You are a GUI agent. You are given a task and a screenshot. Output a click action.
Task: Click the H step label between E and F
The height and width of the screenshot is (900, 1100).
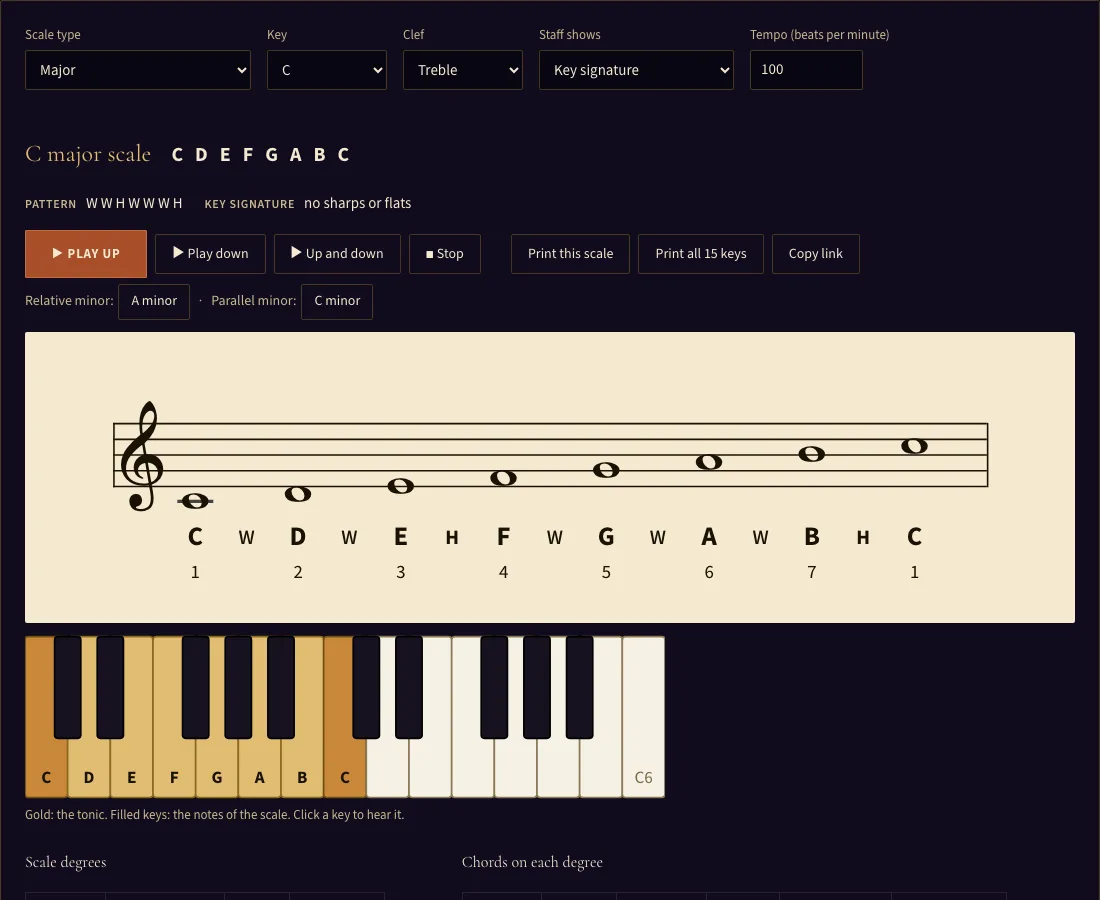click(x=452, y=538)
